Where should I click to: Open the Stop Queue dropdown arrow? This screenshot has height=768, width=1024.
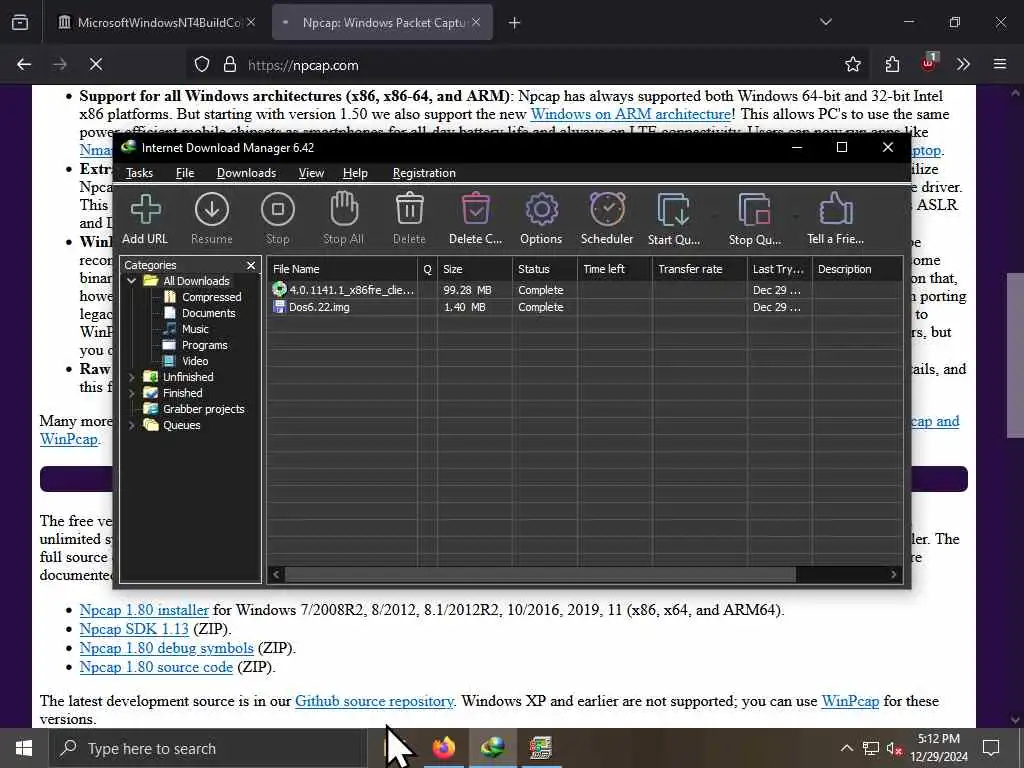click(x=795, y=215)
